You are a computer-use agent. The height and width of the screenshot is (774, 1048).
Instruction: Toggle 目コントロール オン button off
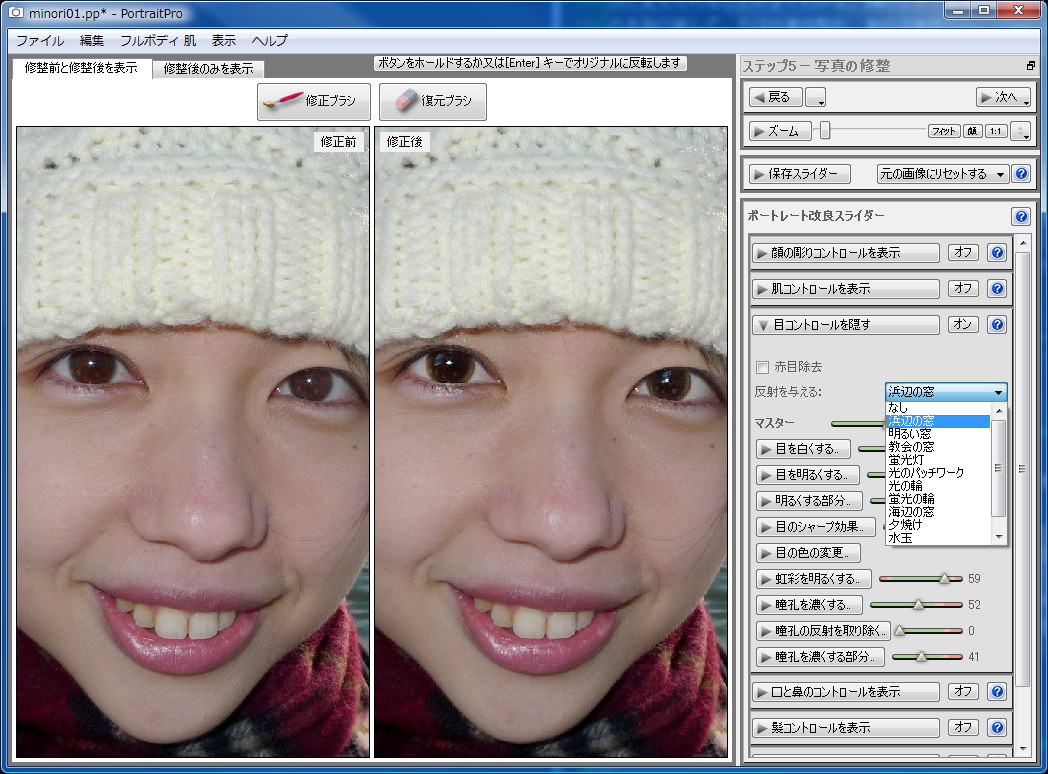(x=963, y=325)
